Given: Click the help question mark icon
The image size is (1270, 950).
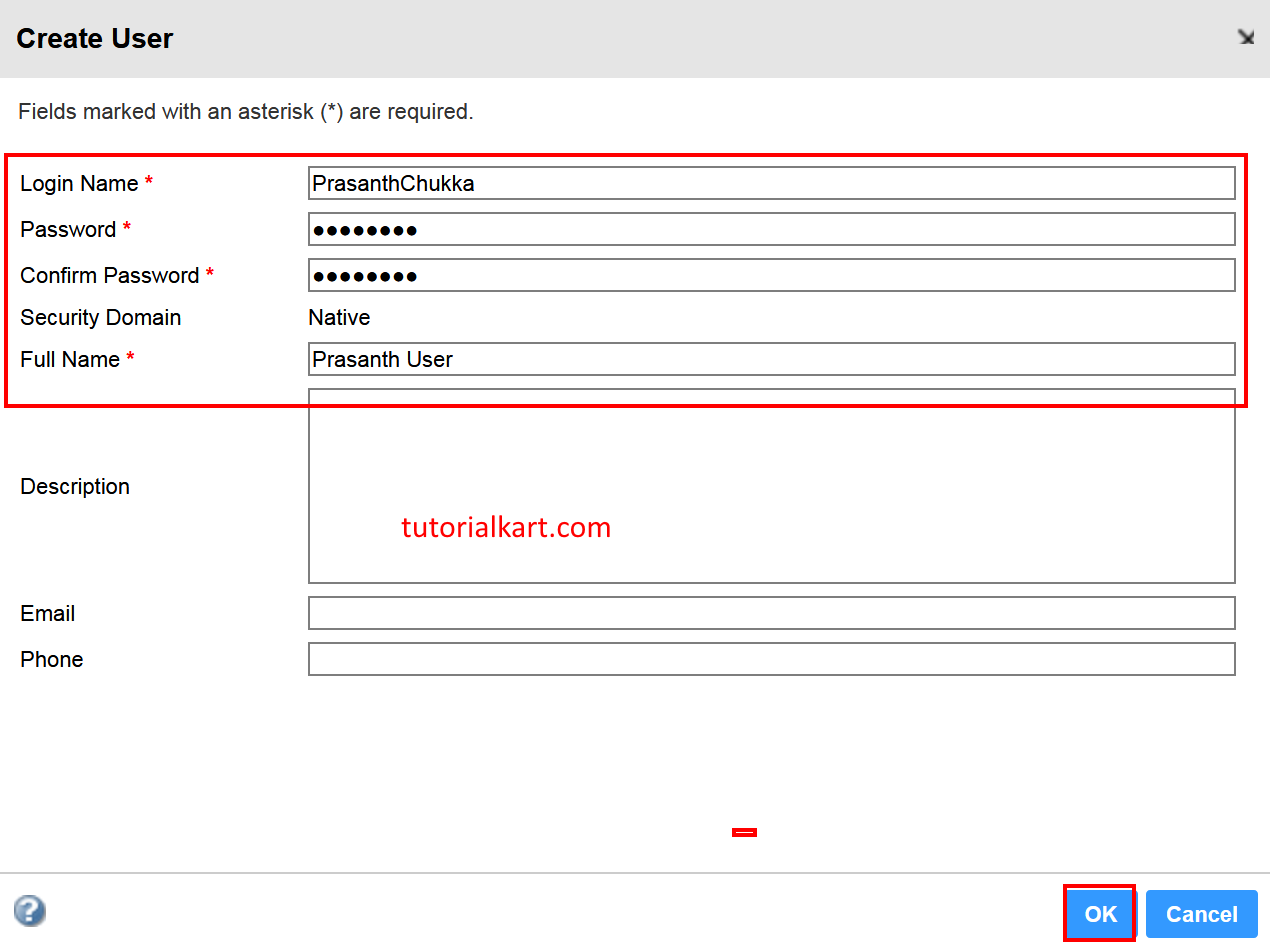Looking at the screenshot, I should (x=30, y=911).
